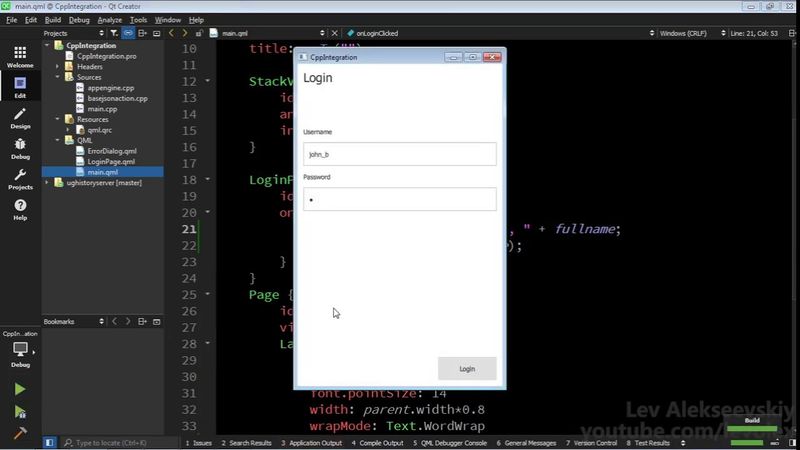Toggle file read-only lock icon

click(199, 33)
